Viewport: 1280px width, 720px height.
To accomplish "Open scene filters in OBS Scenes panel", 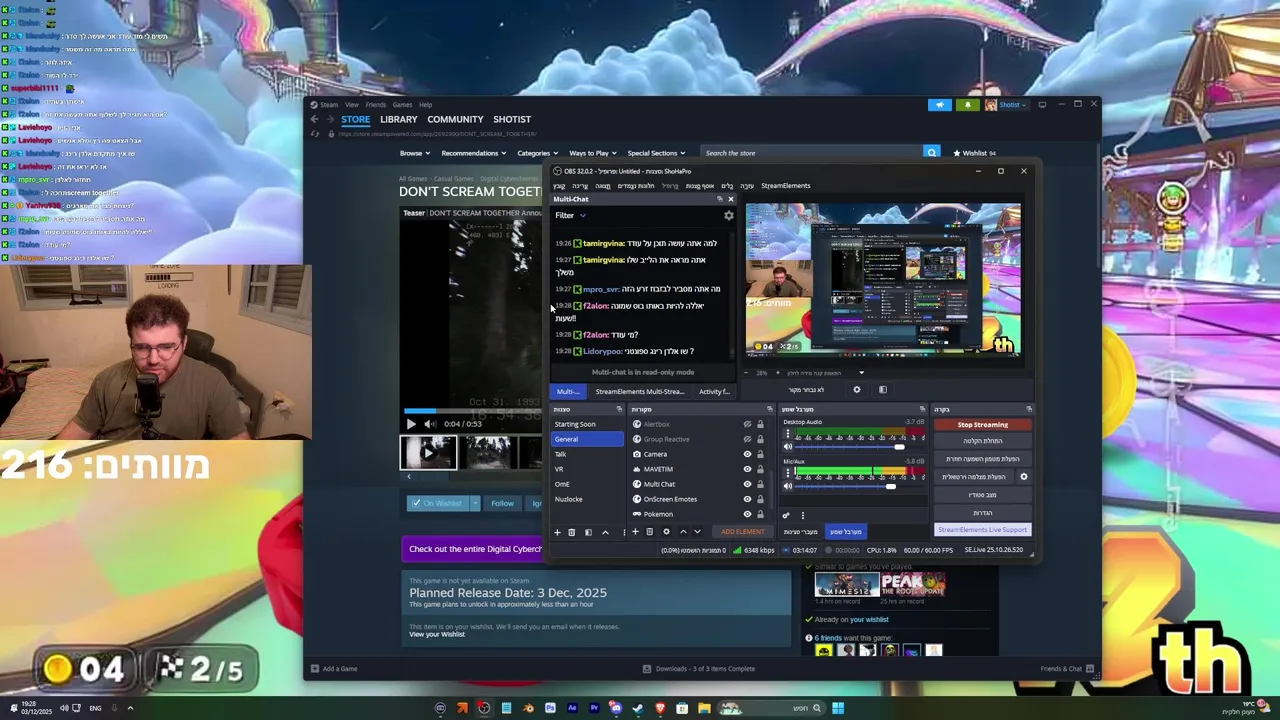I will (588, 532).
